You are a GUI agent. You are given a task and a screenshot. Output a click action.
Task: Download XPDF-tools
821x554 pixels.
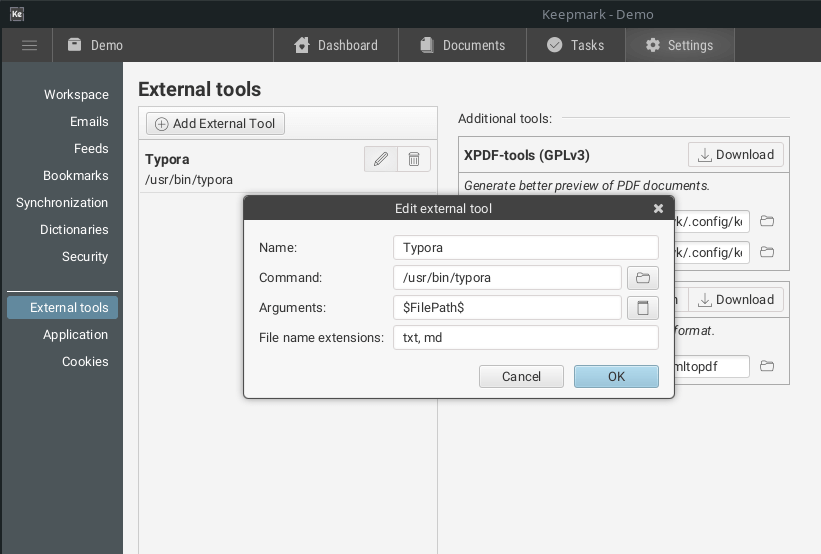735,155
